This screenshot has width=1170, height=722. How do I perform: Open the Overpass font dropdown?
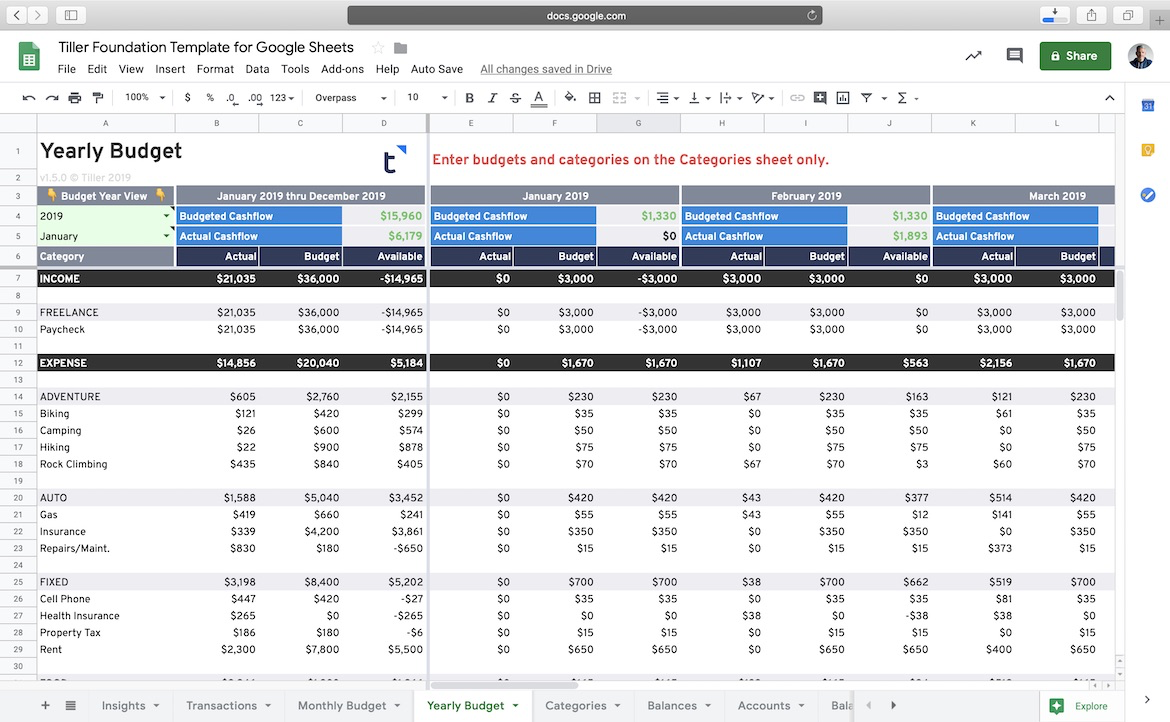click(x=350, y=98)
